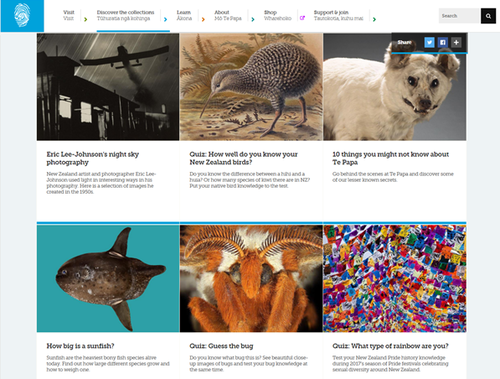Open 10 things about Te Papa article

point(391,158)
